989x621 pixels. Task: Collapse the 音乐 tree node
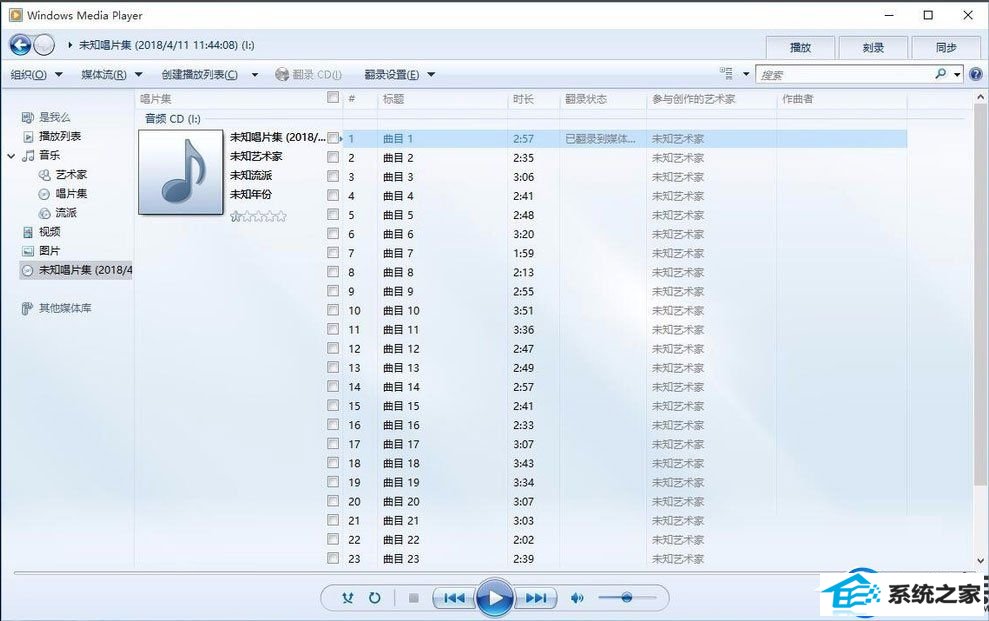pyautogui.click(x=11, y=156)
